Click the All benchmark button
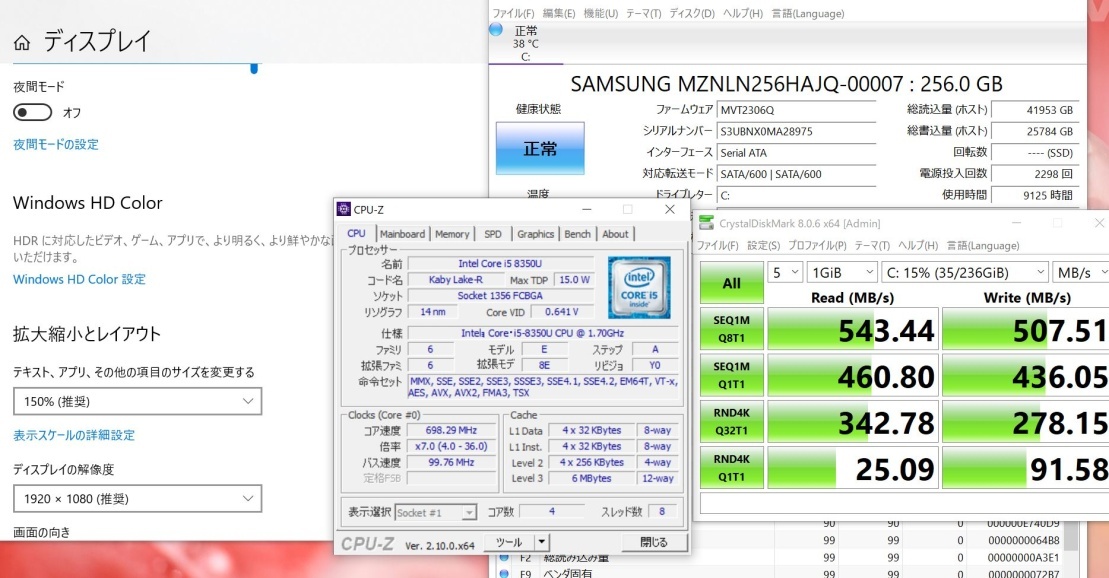 (731, 283)
